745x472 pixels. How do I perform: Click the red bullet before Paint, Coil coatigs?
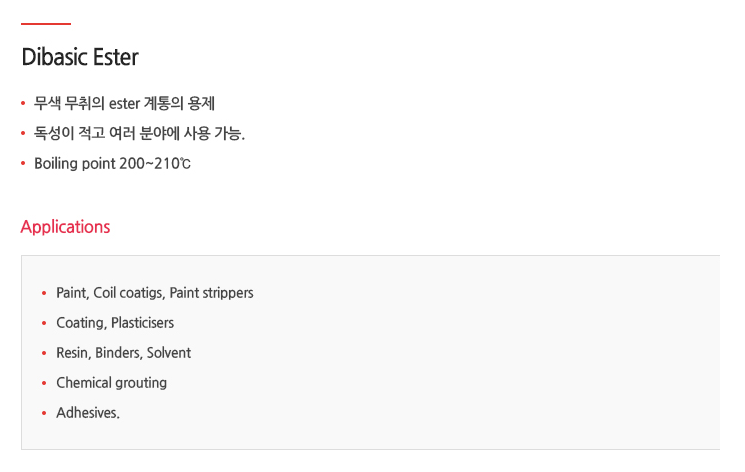tap(44, 293)
